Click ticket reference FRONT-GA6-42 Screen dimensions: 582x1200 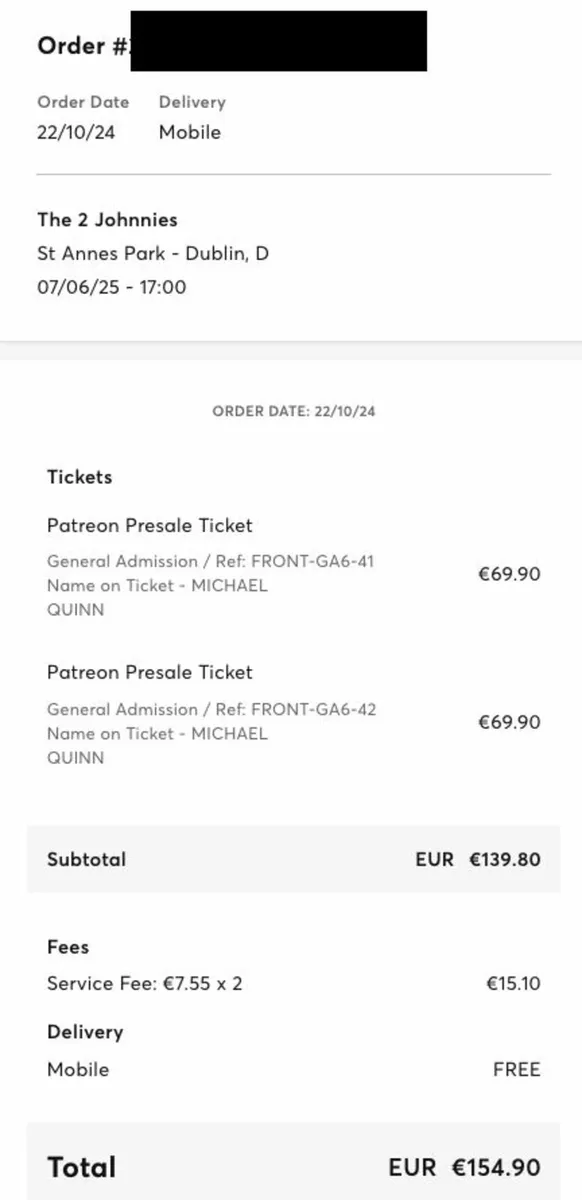pyautogui.click(x=313, y=710)
